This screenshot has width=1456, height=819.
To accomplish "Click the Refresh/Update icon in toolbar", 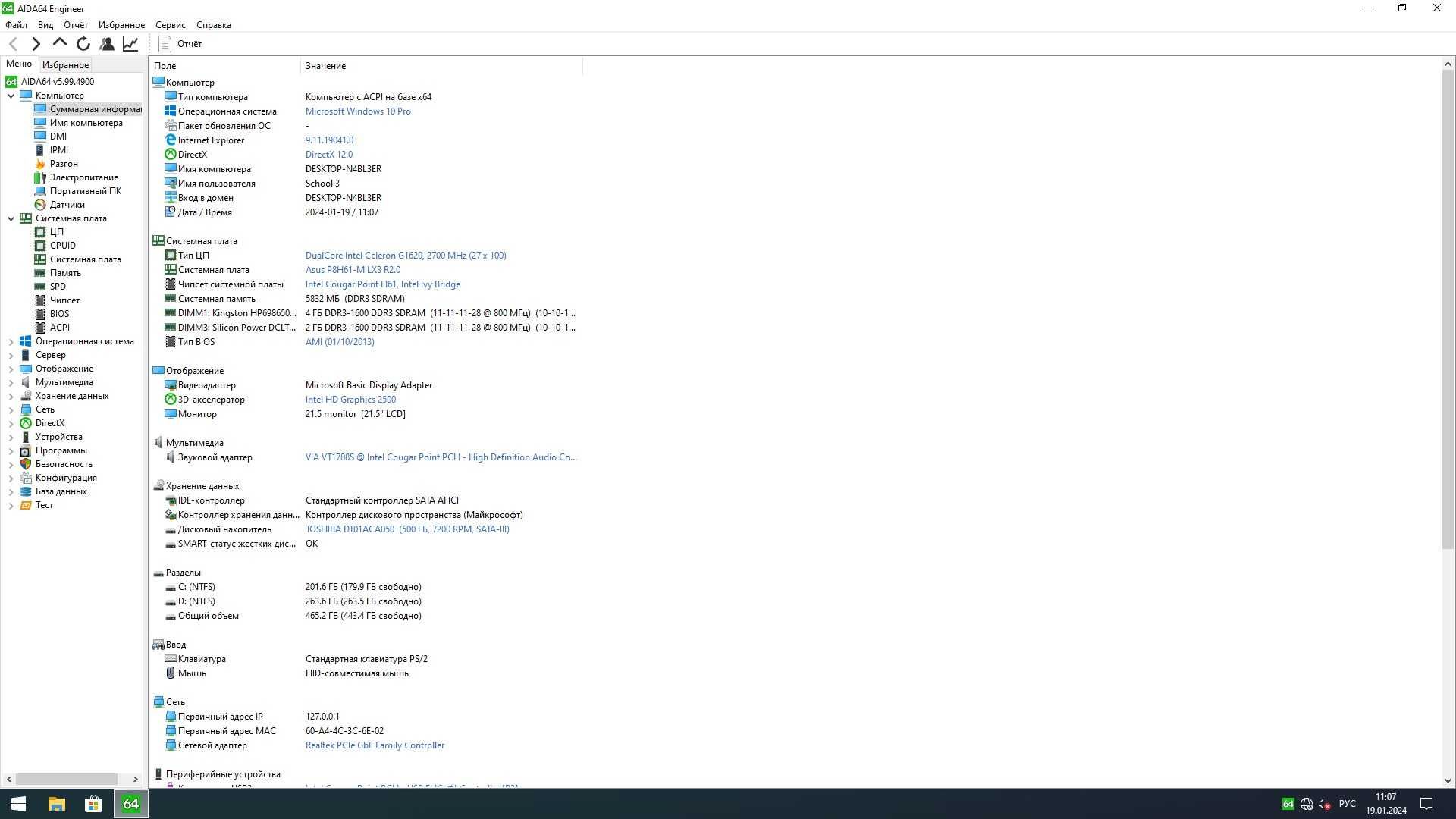I will pos(83,43).
